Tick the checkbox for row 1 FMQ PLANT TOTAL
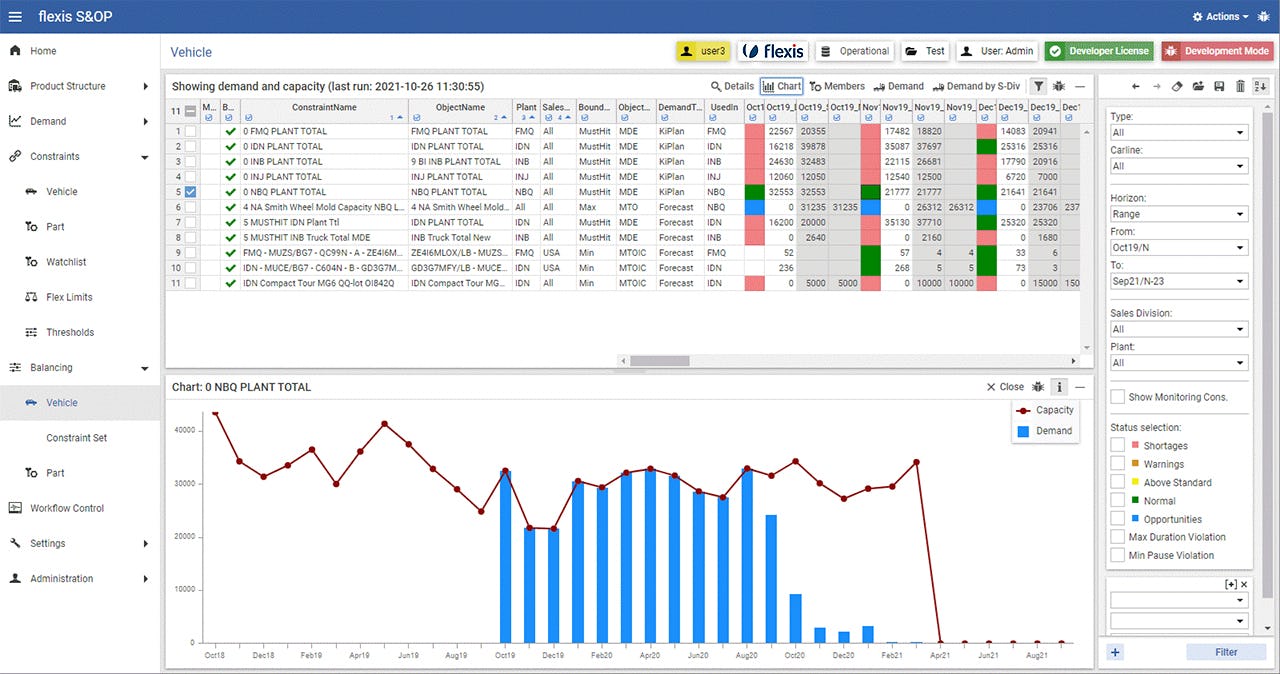This screenshot has height=674, width=1280. [190, 131]
